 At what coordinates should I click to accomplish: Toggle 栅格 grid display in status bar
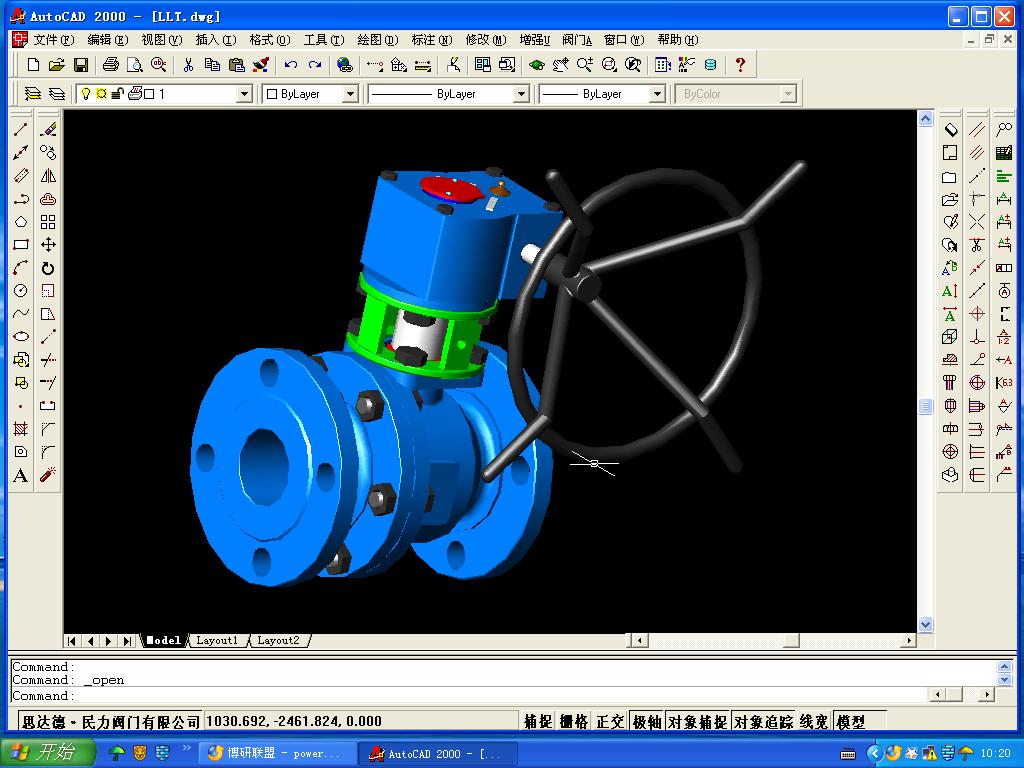575,721
